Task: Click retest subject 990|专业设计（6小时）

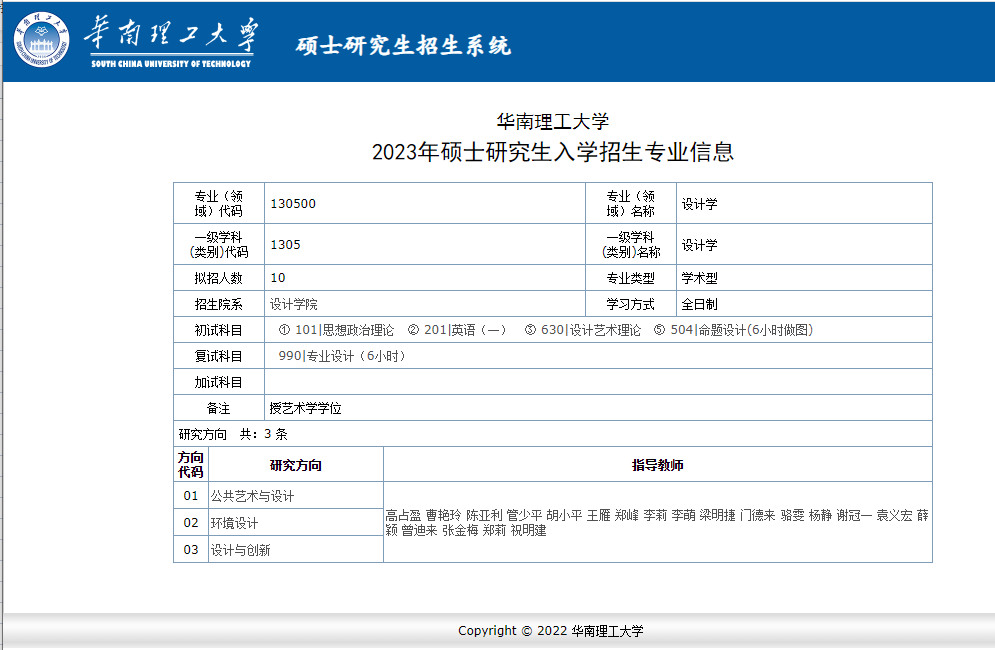Action: point(341,356)
